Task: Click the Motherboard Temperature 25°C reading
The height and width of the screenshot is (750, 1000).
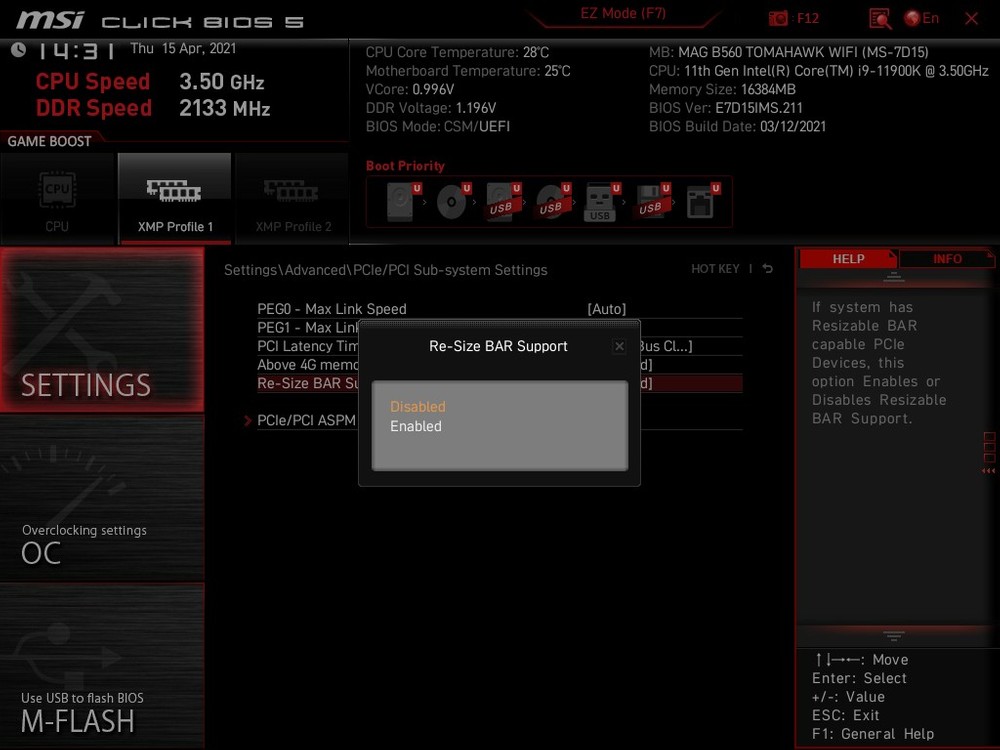Action: [x=468, y=71]
